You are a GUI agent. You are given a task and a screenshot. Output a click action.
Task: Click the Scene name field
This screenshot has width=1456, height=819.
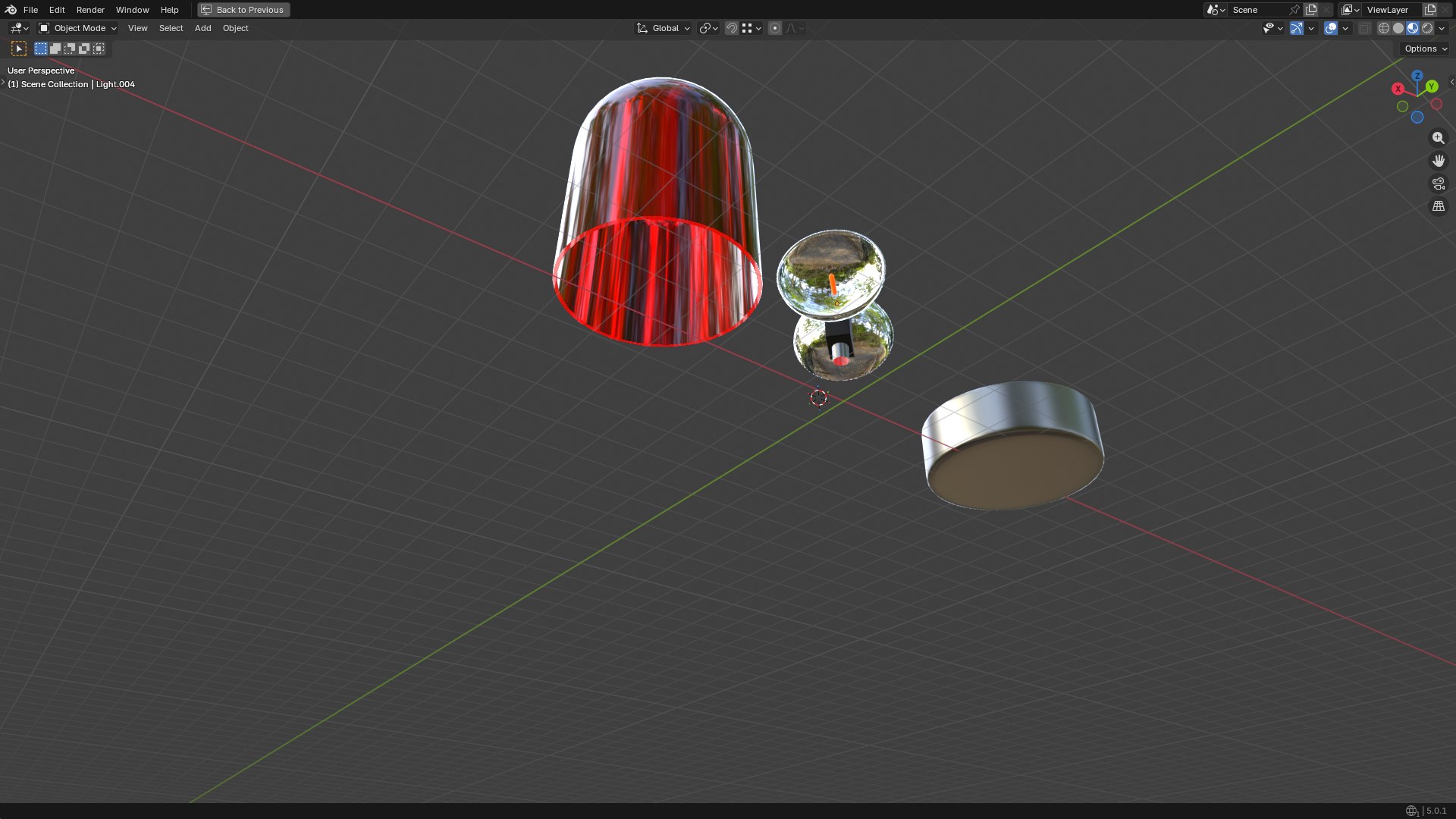1257,10
